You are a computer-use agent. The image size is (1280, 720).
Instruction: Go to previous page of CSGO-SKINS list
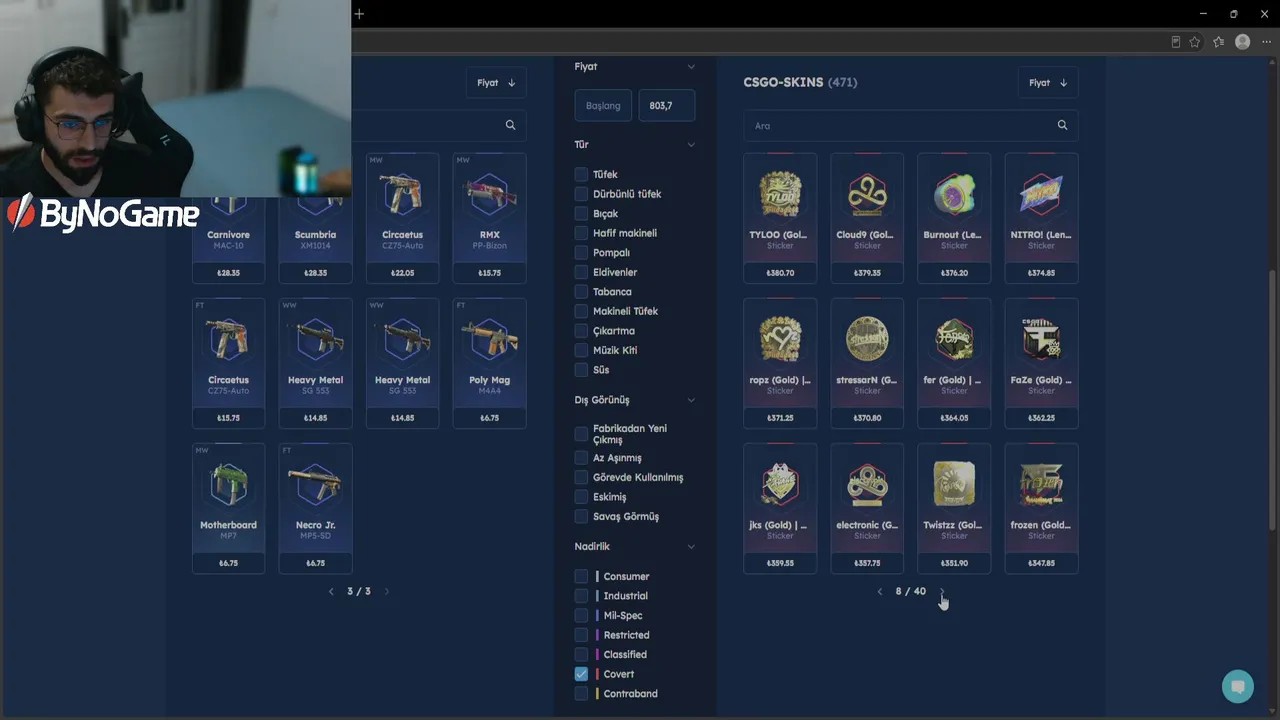880,591
